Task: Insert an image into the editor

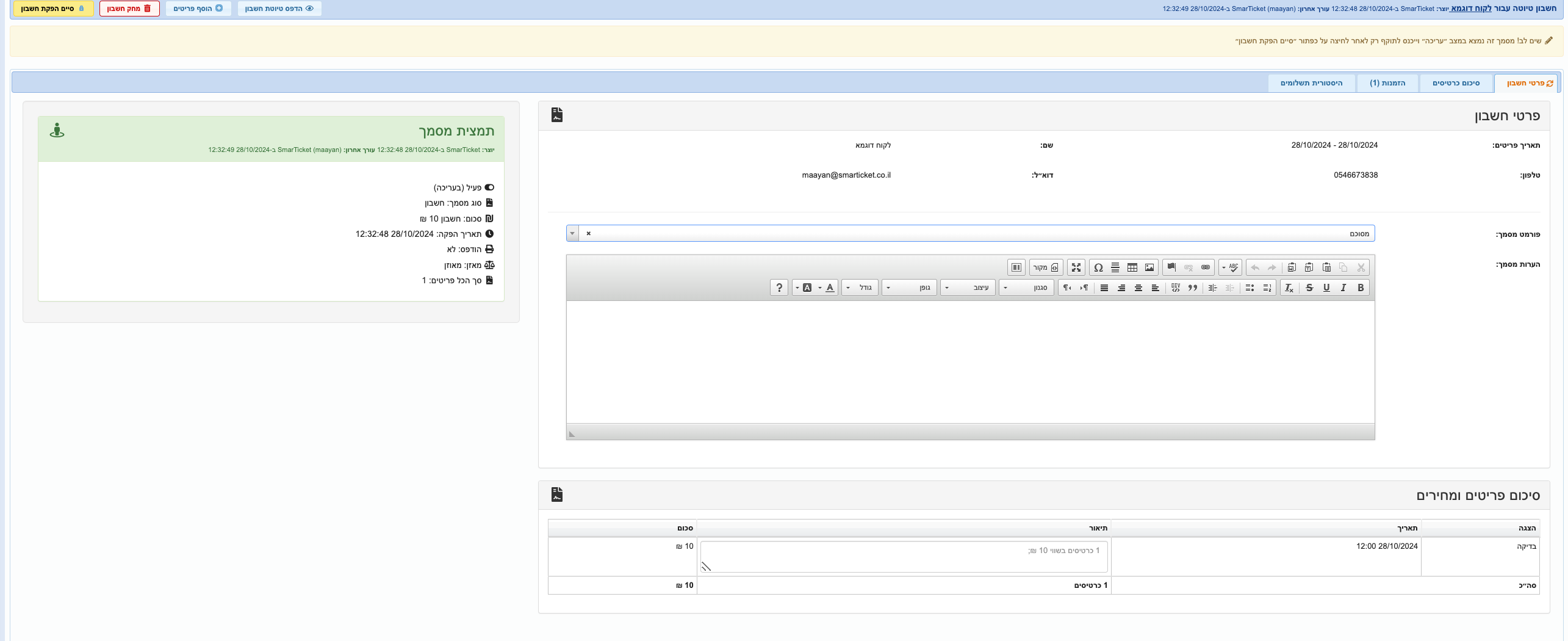Action: (1149, 267)
